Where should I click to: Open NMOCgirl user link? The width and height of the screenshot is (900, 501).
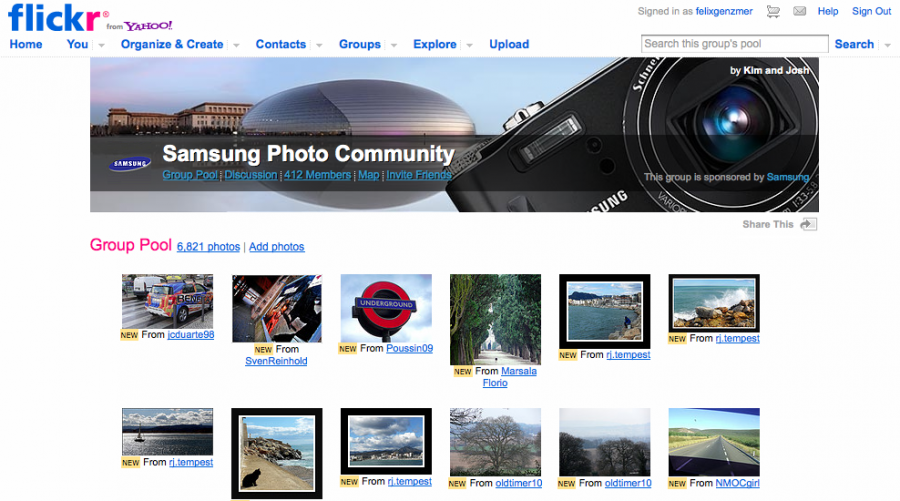click(x=738, y=483)
